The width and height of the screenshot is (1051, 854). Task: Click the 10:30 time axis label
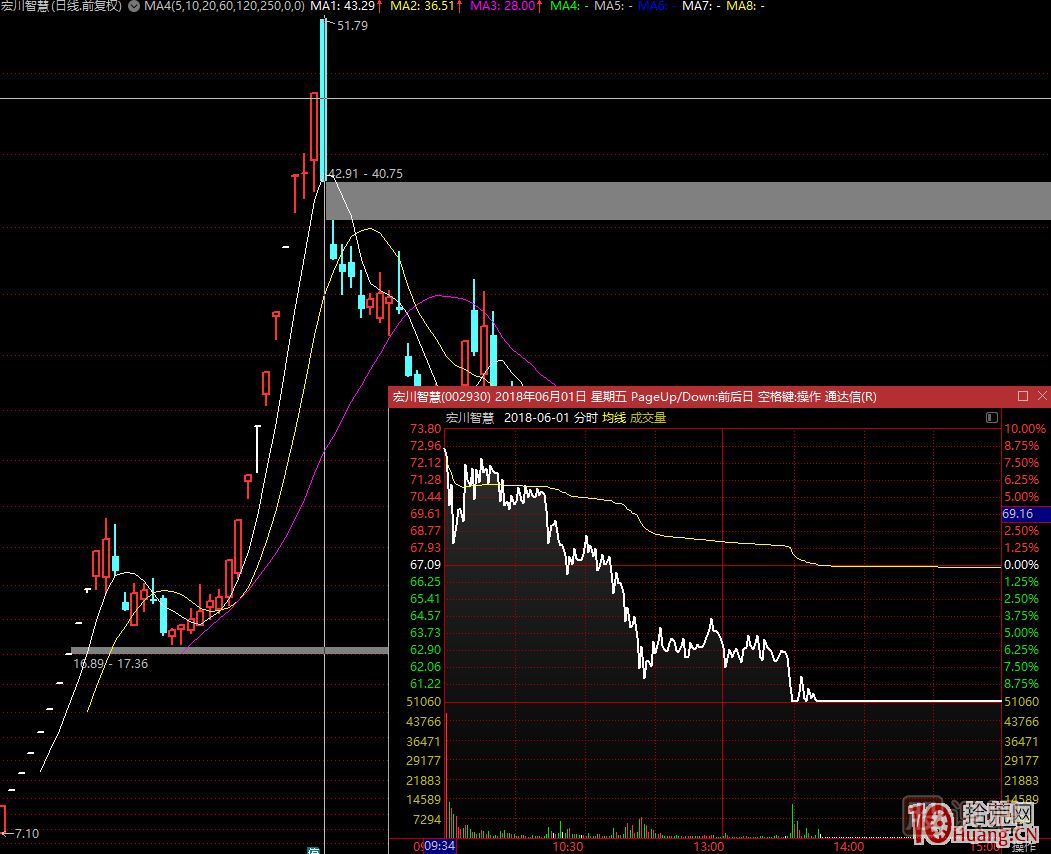coord(568,846)
